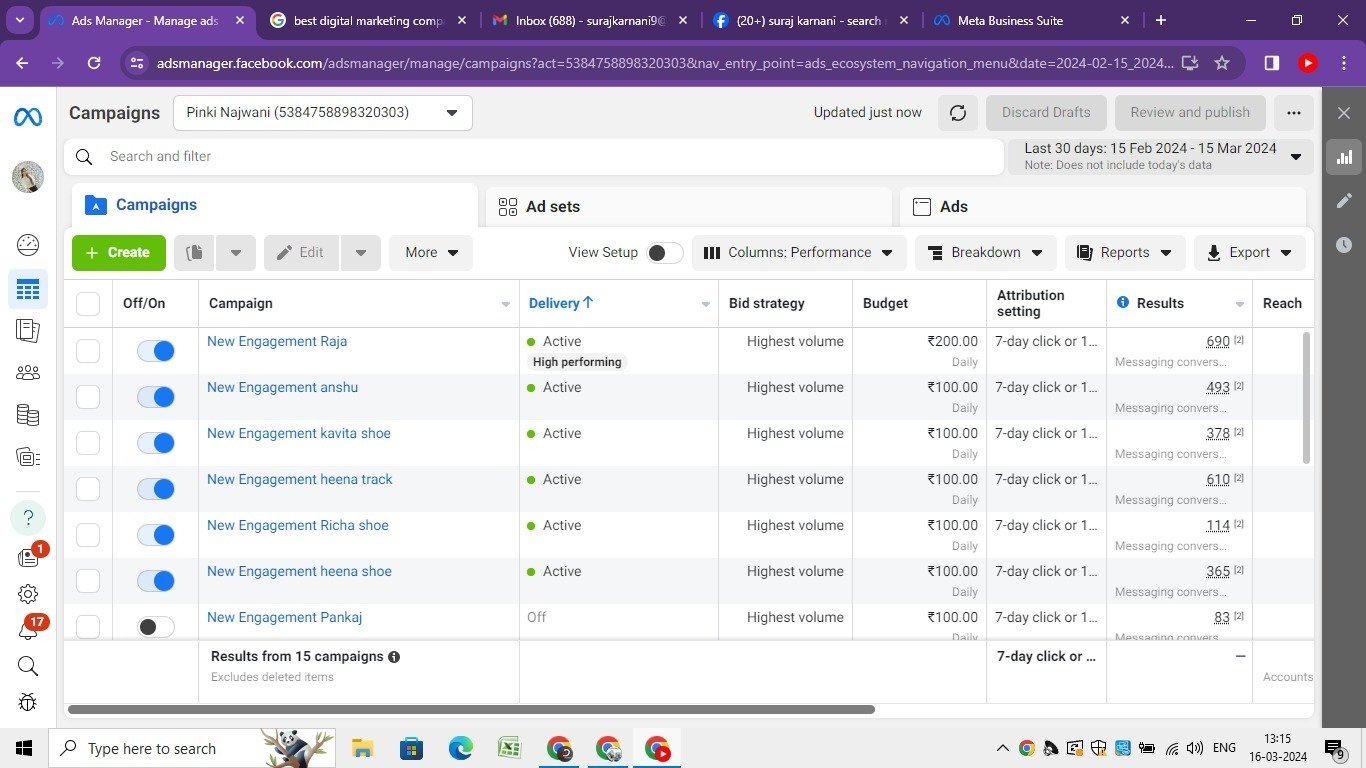Turn off New Engagement Raja campaign toggle
The height and width of the screenshot is (768, 1366).
coord(156,351)
